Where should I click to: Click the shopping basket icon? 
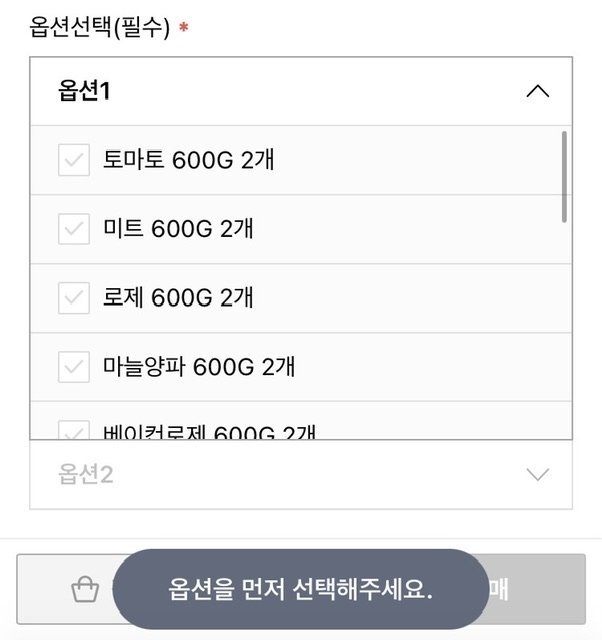coord(85,589)
